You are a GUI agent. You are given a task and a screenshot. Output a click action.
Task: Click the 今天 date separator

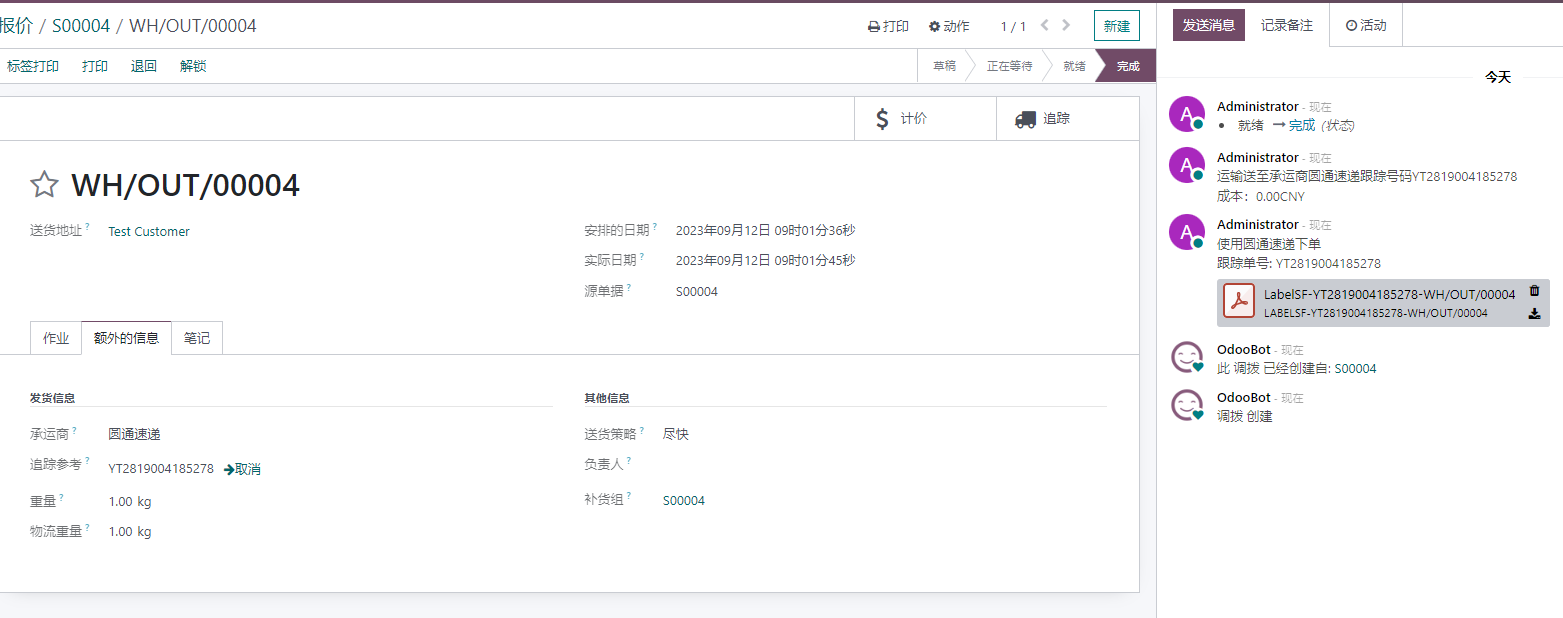1497,77
